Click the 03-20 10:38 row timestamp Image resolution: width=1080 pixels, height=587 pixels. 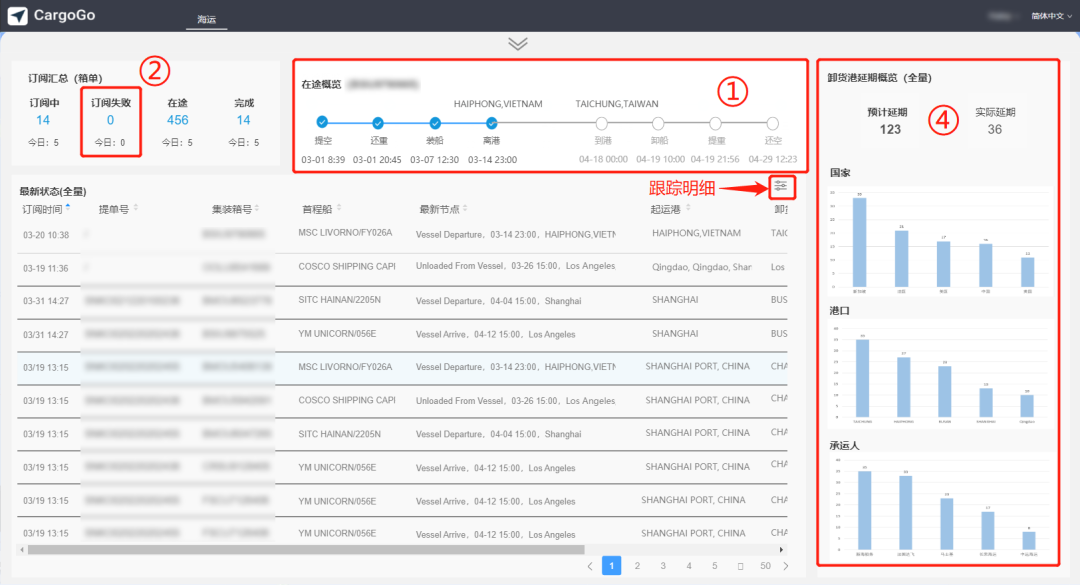[46, 235]
